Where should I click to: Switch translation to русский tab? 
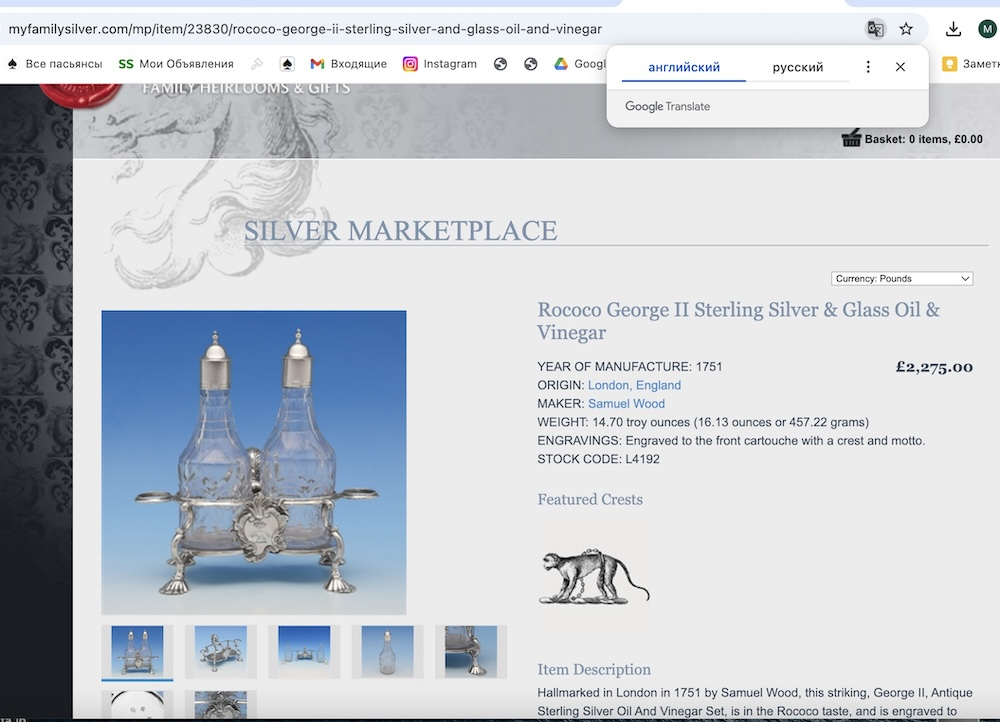(x=797, y=67)
